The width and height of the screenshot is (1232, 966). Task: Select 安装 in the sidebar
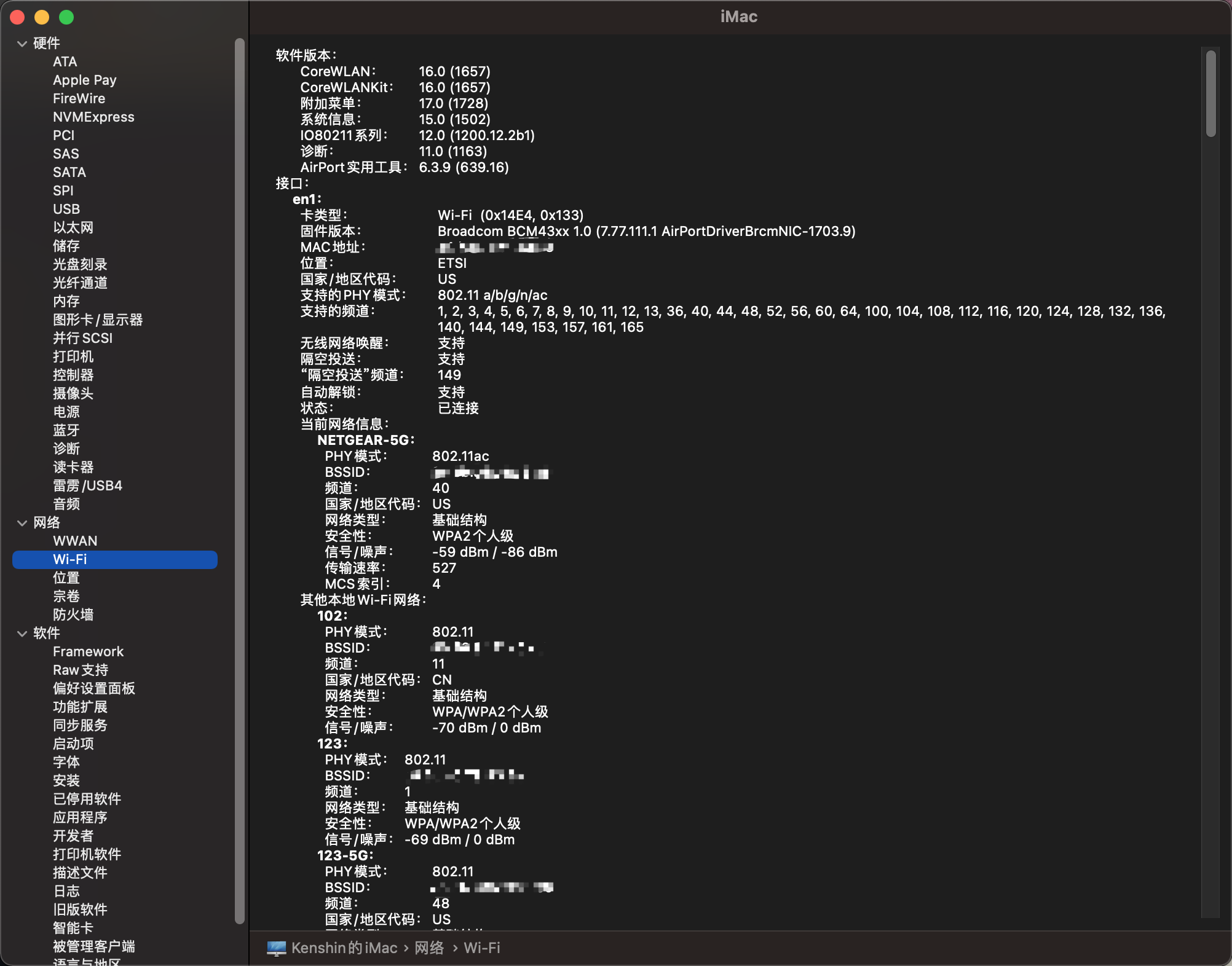pyautogui.click(x=66, y=780)
